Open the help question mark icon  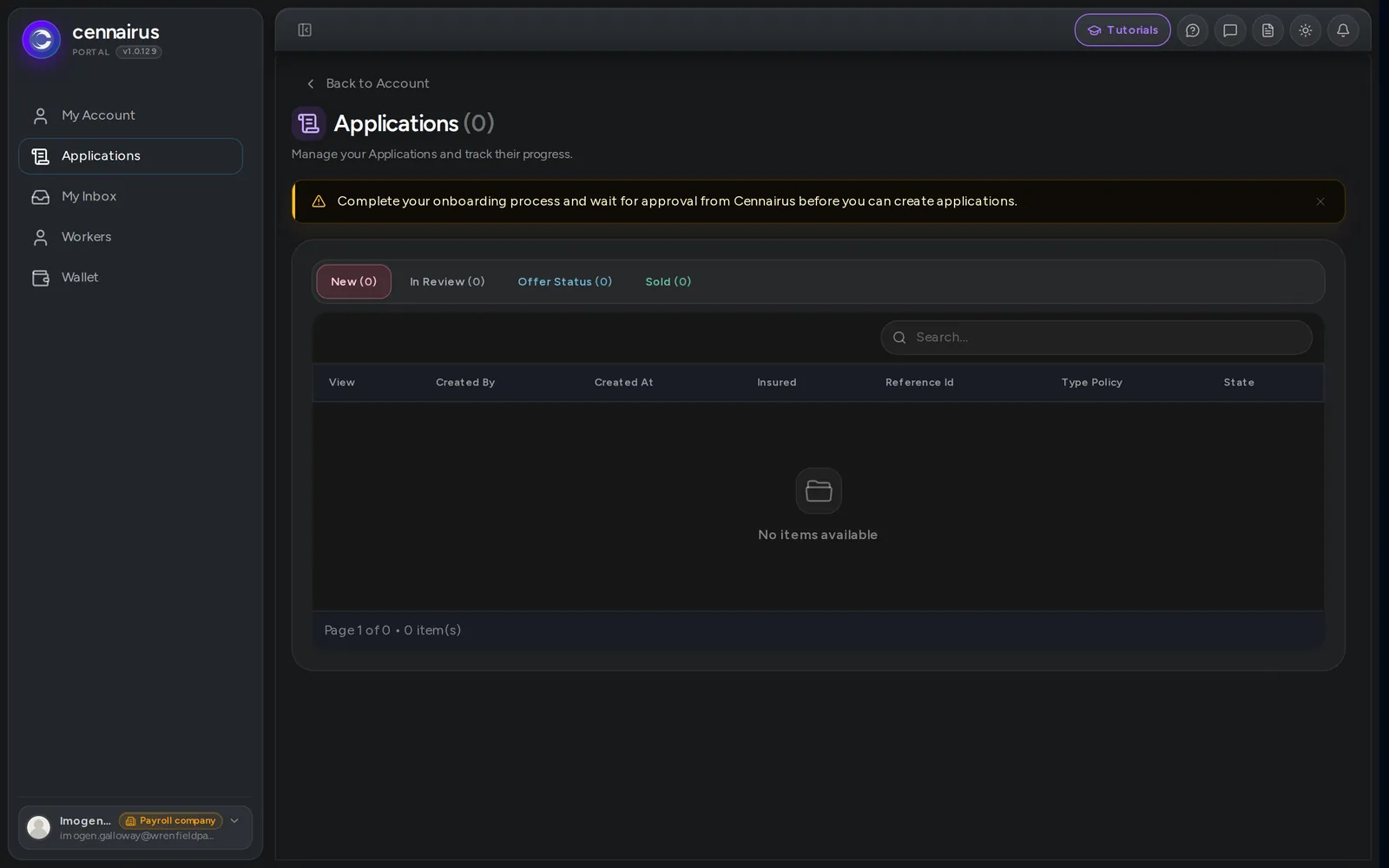click(x=1193, y=30)
